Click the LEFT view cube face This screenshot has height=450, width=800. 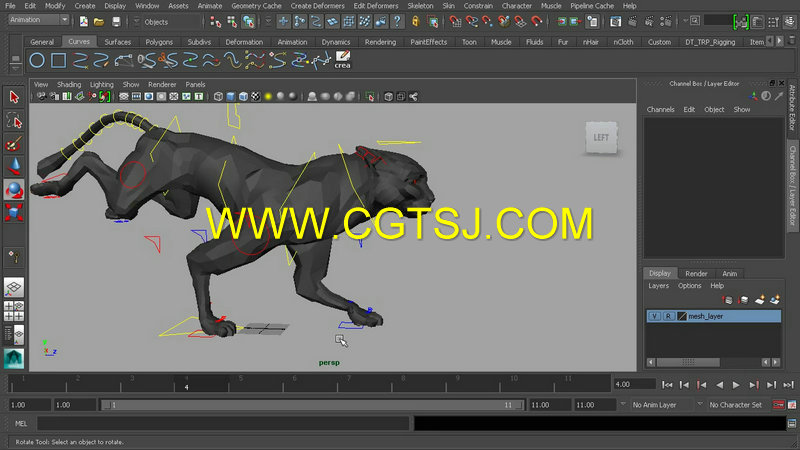tap(602, 137)
